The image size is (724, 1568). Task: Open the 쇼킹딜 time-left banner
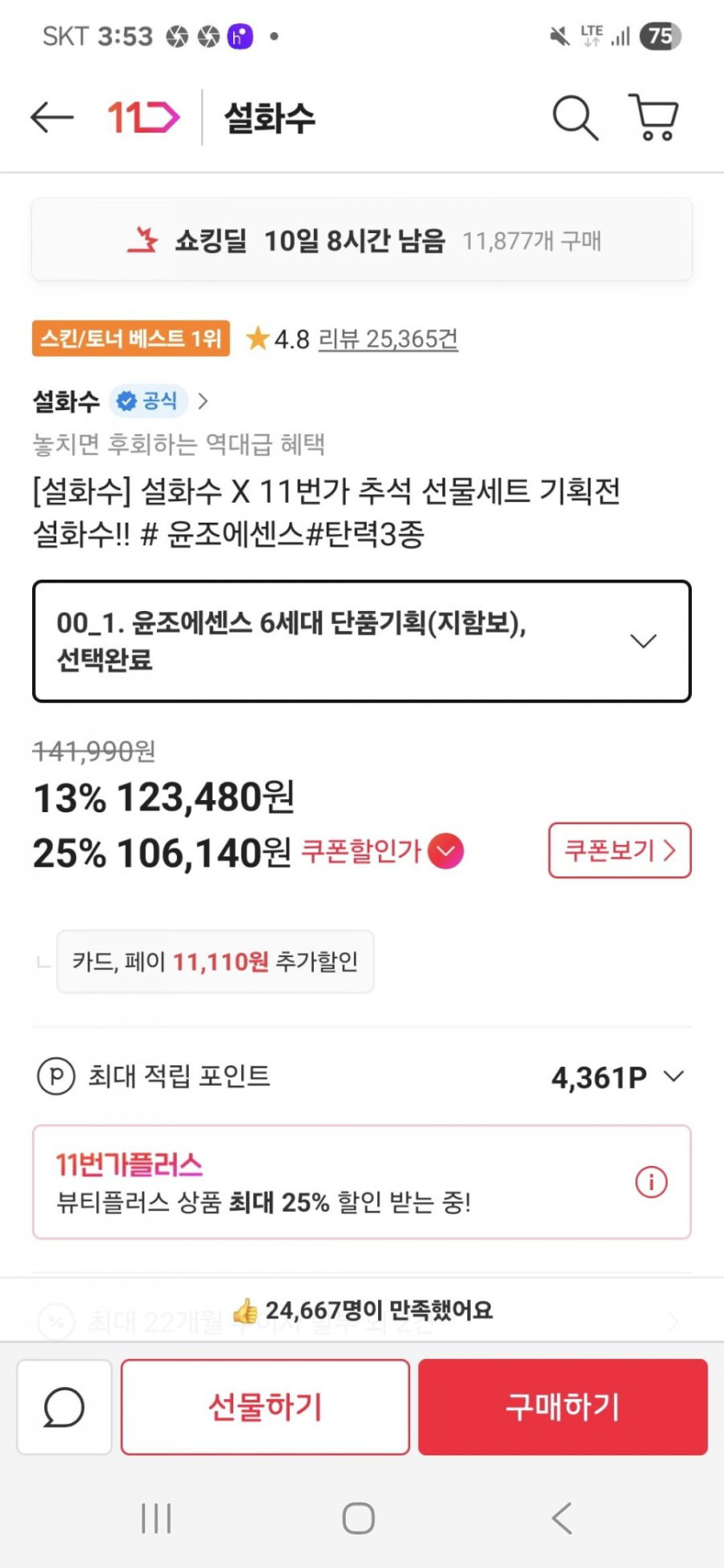(x=362, y=240)
